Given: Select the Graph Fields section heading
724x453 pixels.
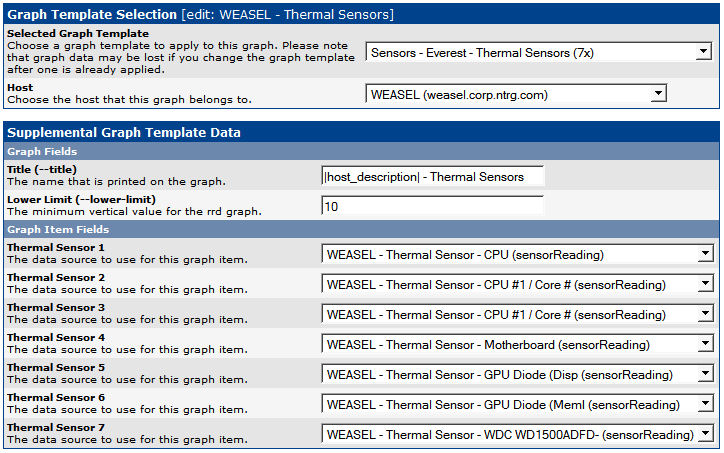Looking at the screenshot, I should [x=43, y=151].
